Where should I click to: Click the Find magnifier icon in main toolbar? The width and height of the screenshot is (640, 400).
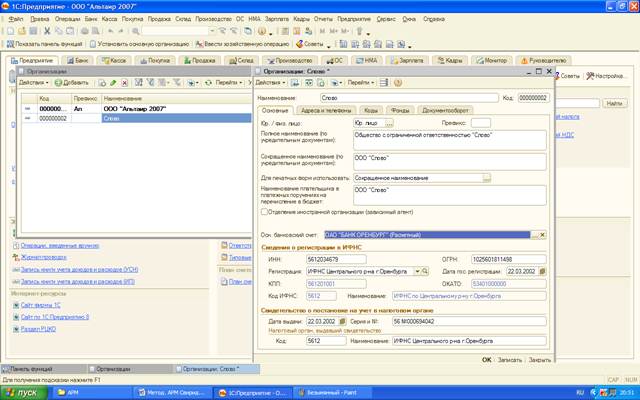click(x=136, y=31)
